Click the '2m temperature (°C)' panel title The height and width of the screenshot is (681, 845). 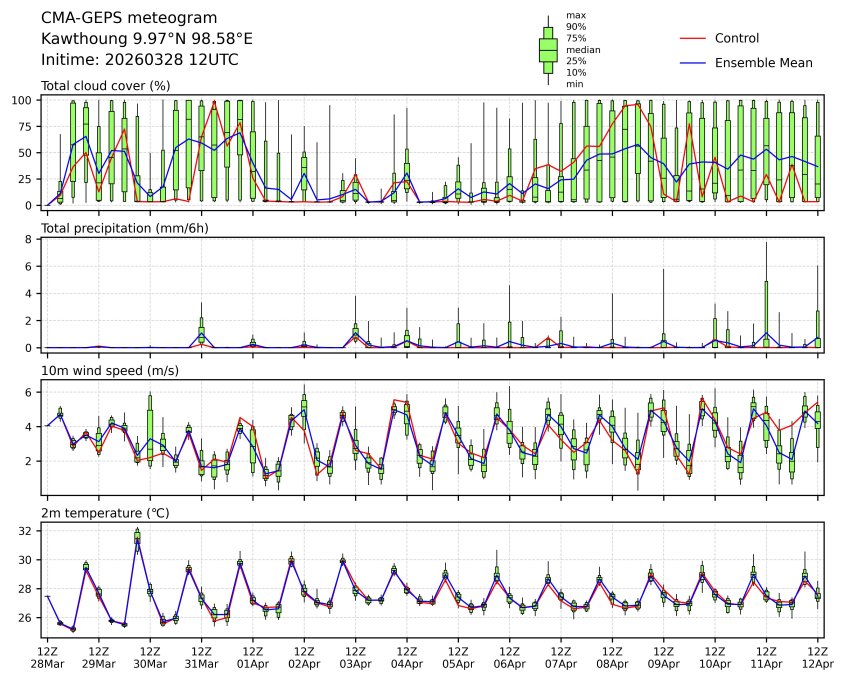tap(105, 513)
